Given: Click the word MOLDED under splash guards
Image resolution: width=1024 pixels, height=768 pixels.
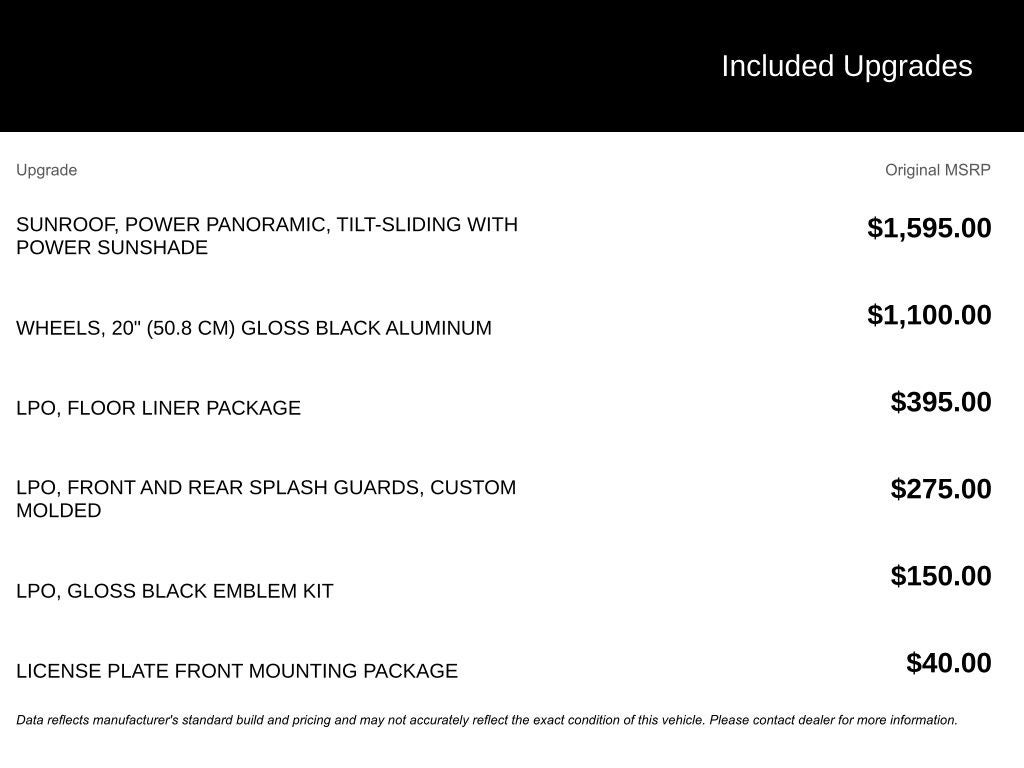Looking at the screenshot, I should pyautogui.click(x=58, y=511).
